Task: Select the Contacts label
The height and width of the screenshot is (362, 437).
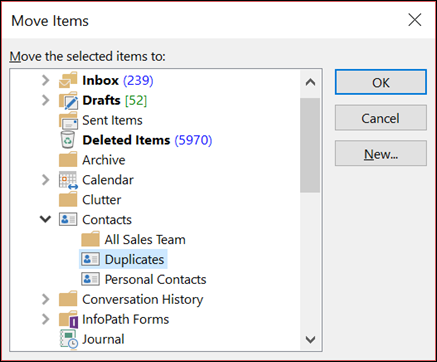Action: pos(107,220)
